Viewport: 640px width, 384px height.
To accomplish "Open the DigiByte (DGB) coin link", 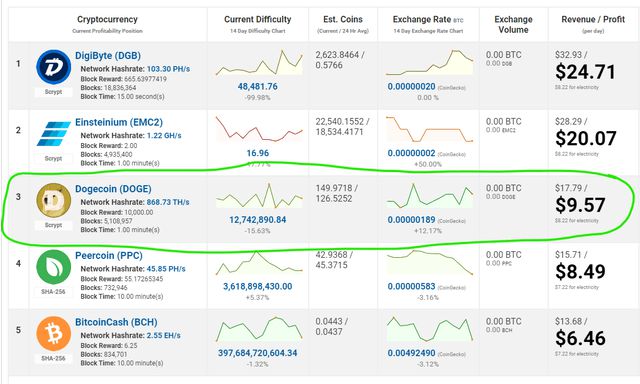I will click(108, 56).
